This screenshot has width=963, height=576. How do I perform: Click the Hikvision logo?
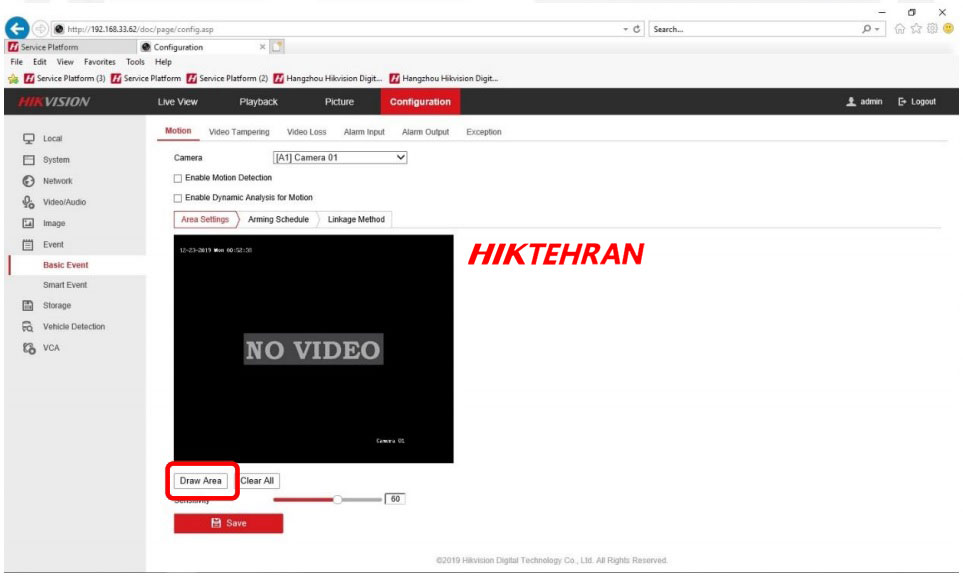[54, 102]
